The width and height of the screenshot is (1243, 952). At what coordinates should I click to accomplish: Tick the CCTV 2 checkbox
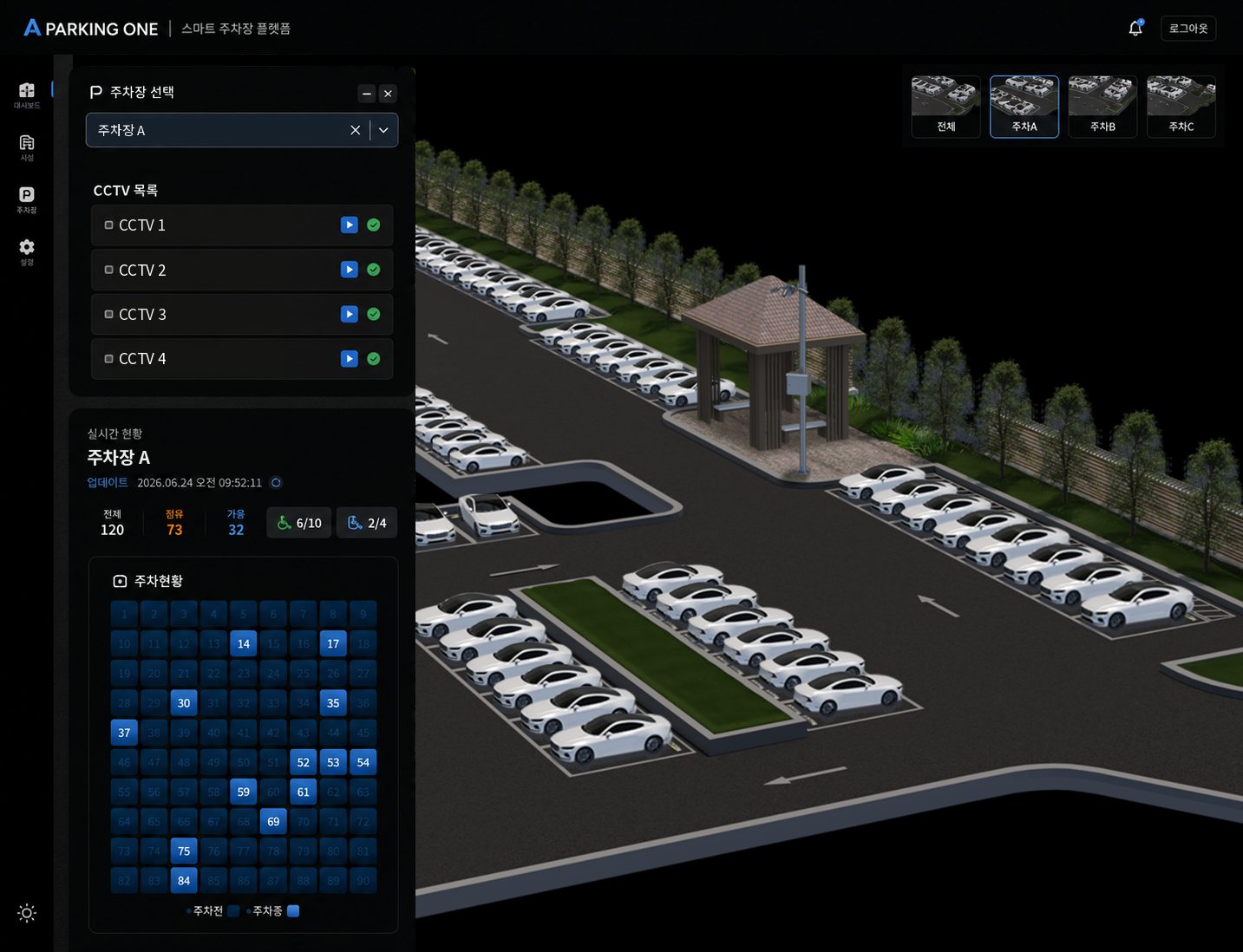(x=109, y=270)
